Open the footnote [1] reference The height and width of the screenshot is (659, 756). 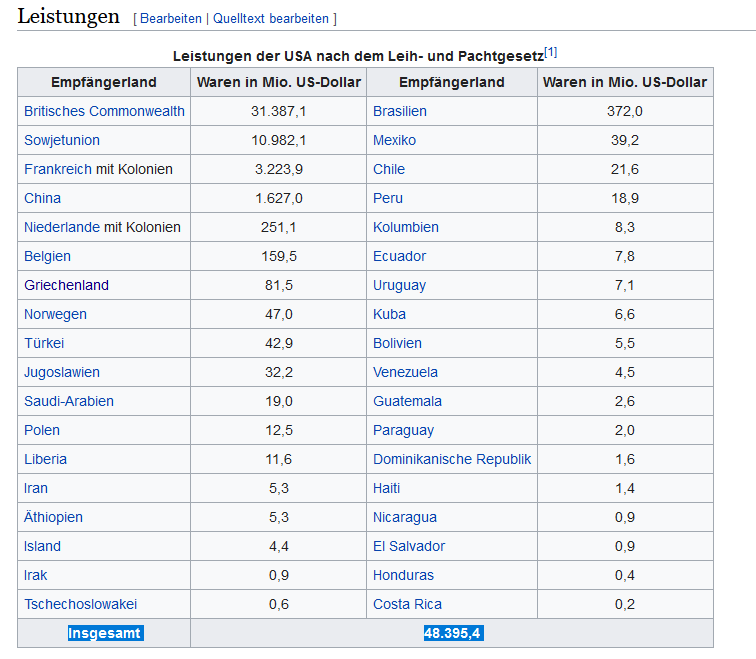click(x=551, y=52)
